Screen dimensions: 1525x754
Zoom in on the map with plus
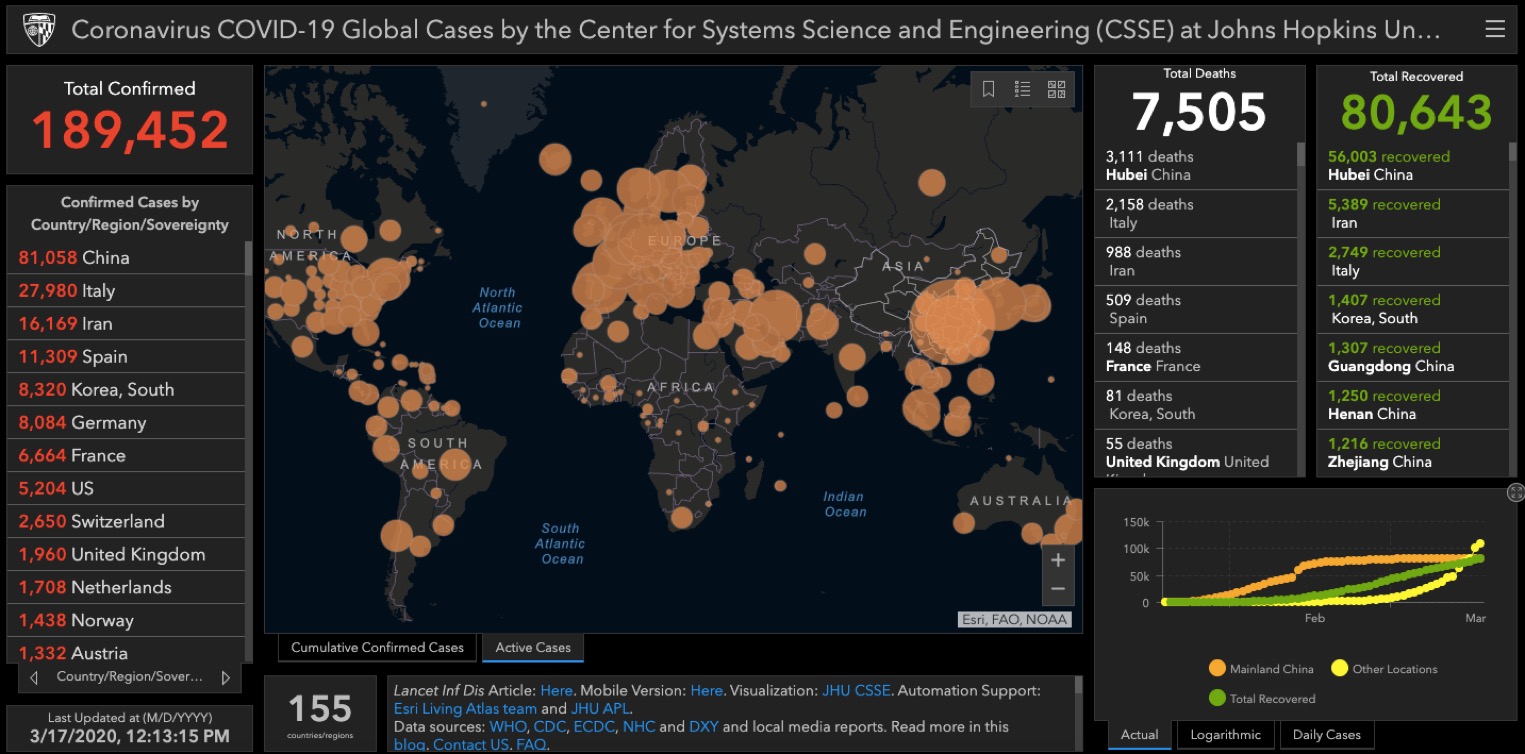(x=1058, y=560)
